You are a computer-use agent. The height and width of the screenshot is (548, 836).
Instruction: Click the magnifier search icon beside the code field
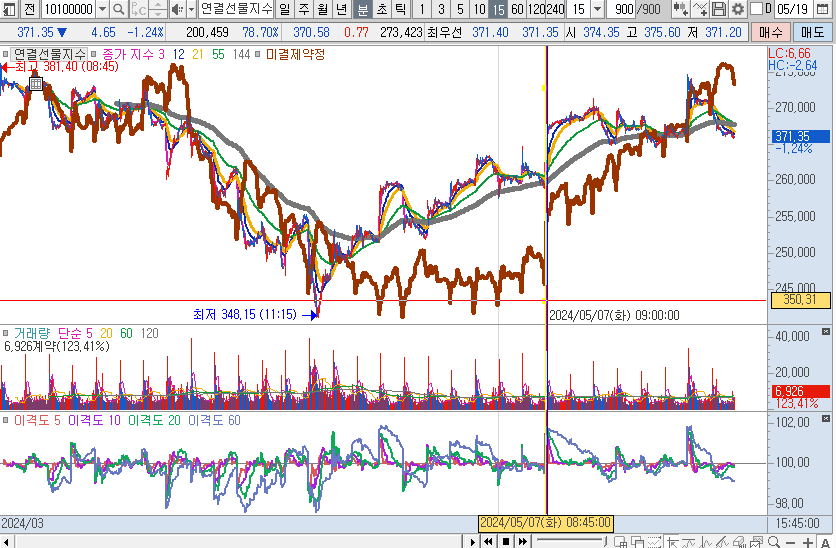[x=118, y=9]
